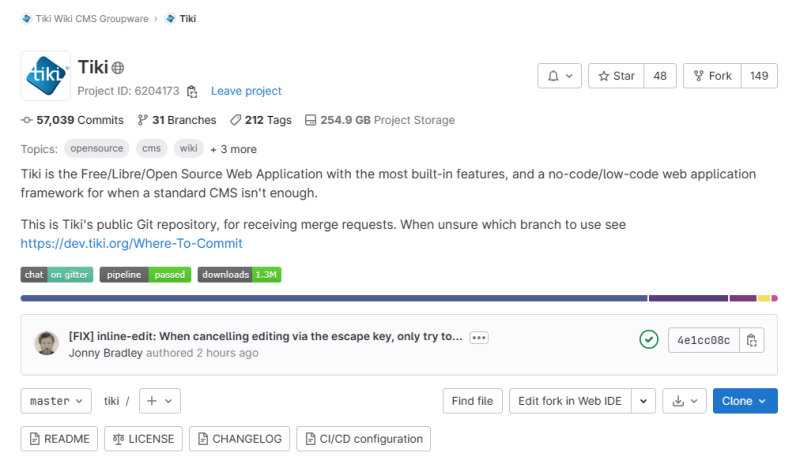
Task: Fork the Tiki repository
Action: [x=712, y=76]
